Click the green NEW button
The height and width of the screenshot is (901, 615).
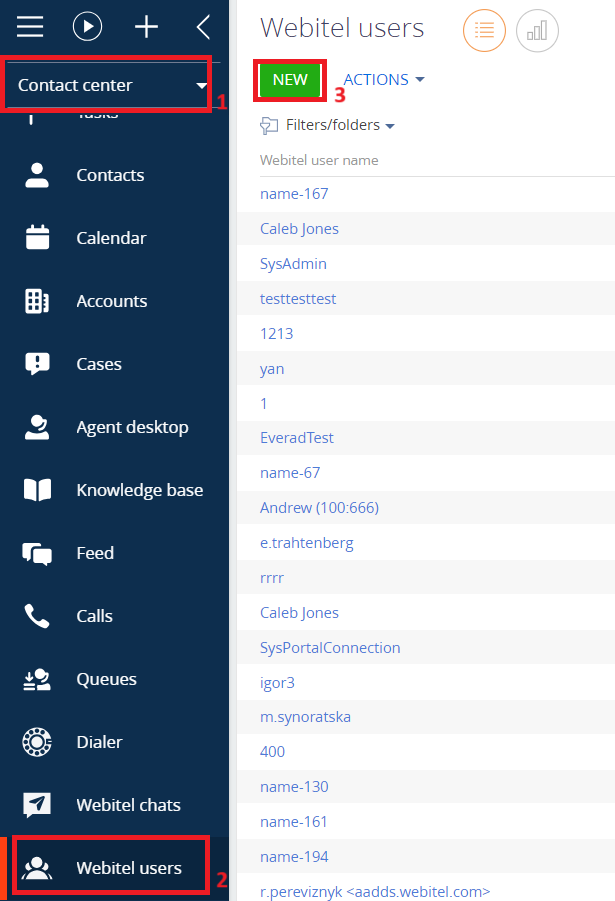tap(290, 80)
